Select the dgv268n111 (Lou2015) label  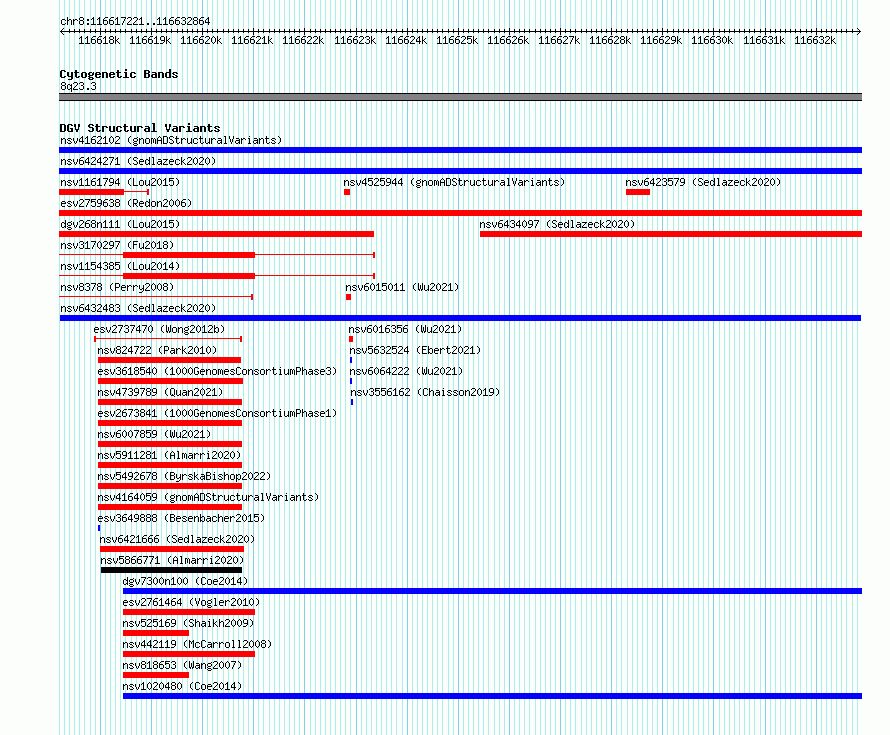coord(120,224)
